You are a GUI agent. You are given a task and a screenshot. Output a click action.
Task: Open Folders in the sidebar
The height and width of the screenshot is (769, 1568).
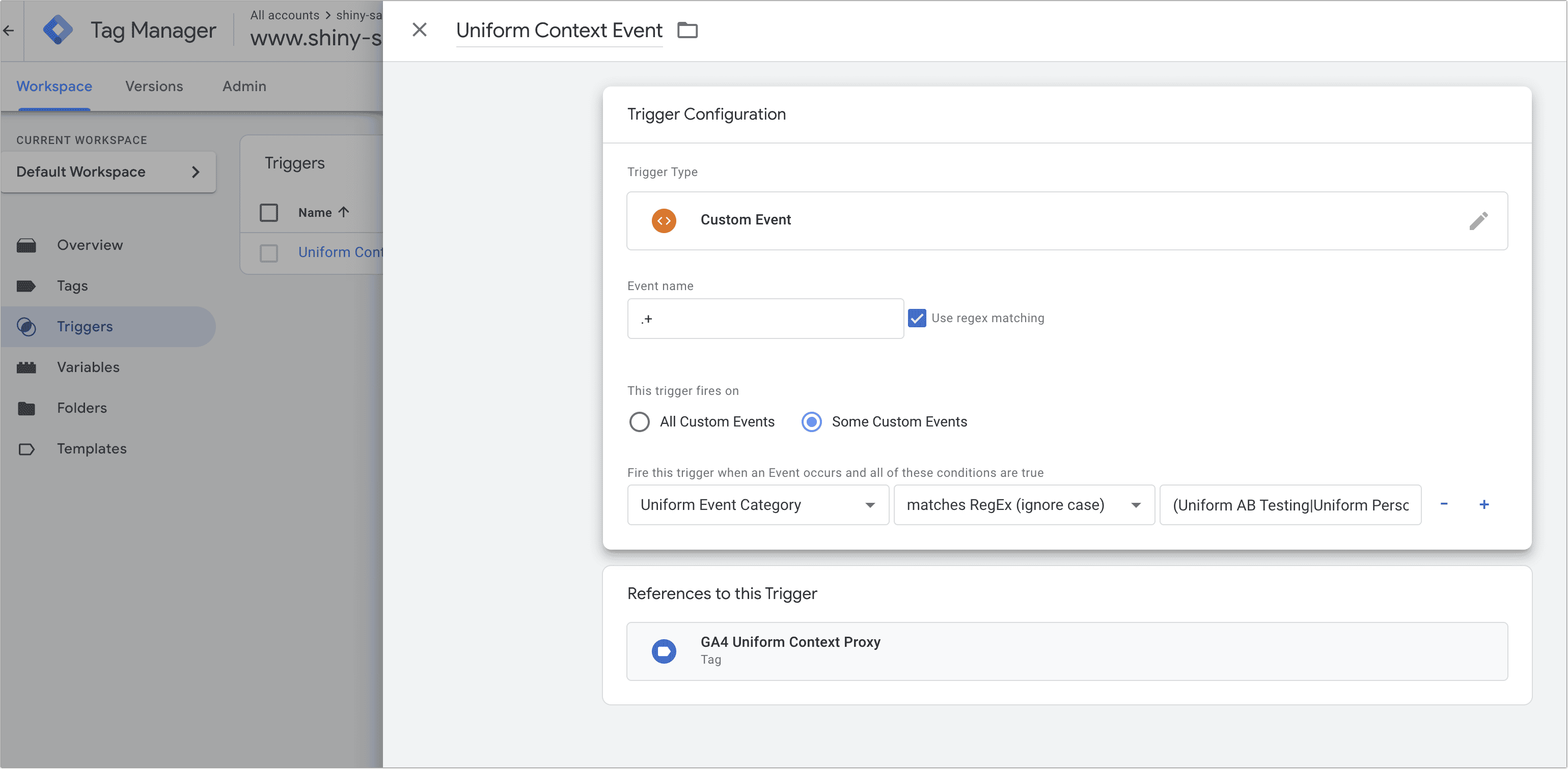pos(81,408)
